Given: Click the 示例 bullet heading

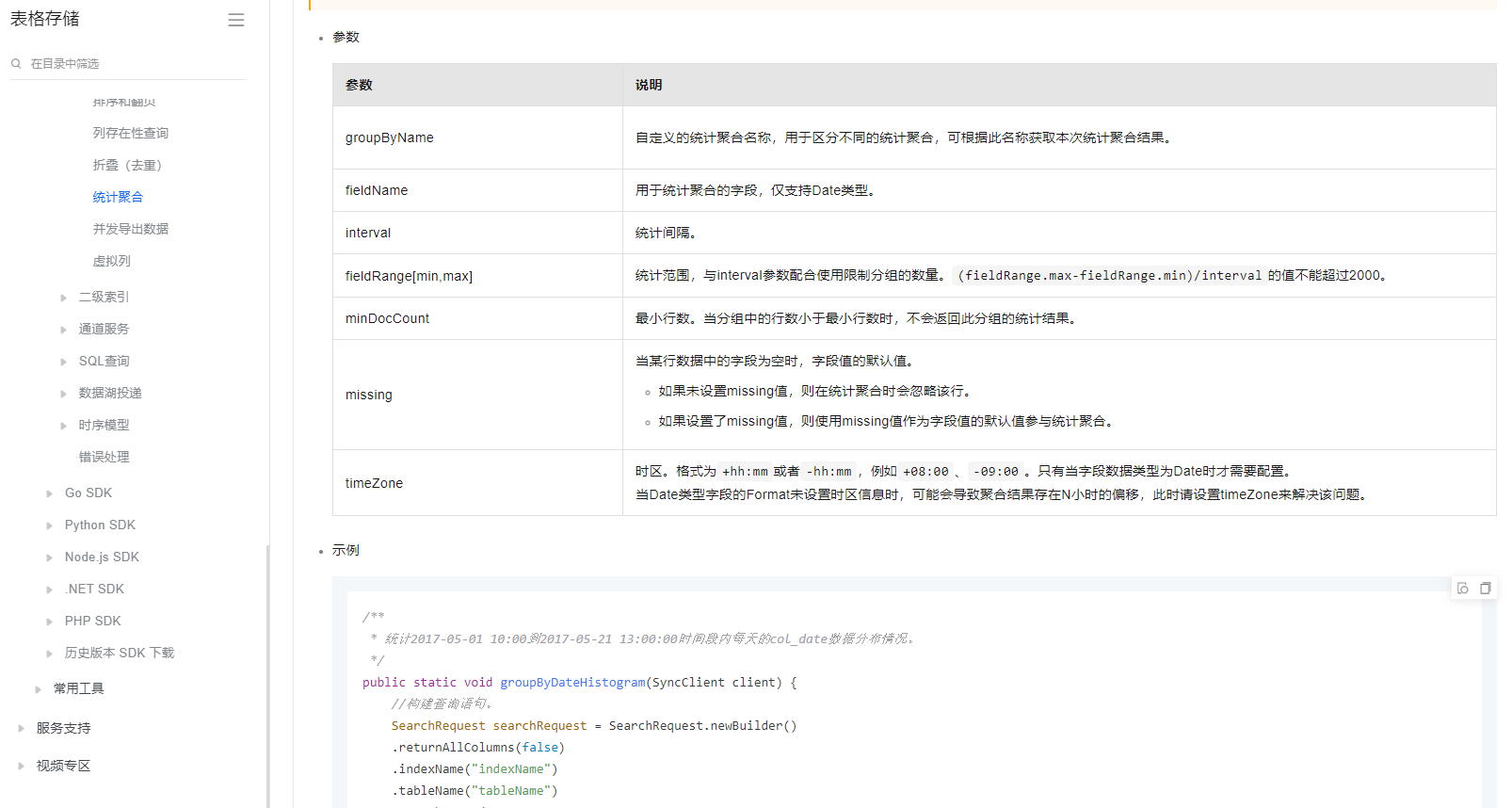Looking at the screenshot, I should pyautogui.click(x=346, y=550).
